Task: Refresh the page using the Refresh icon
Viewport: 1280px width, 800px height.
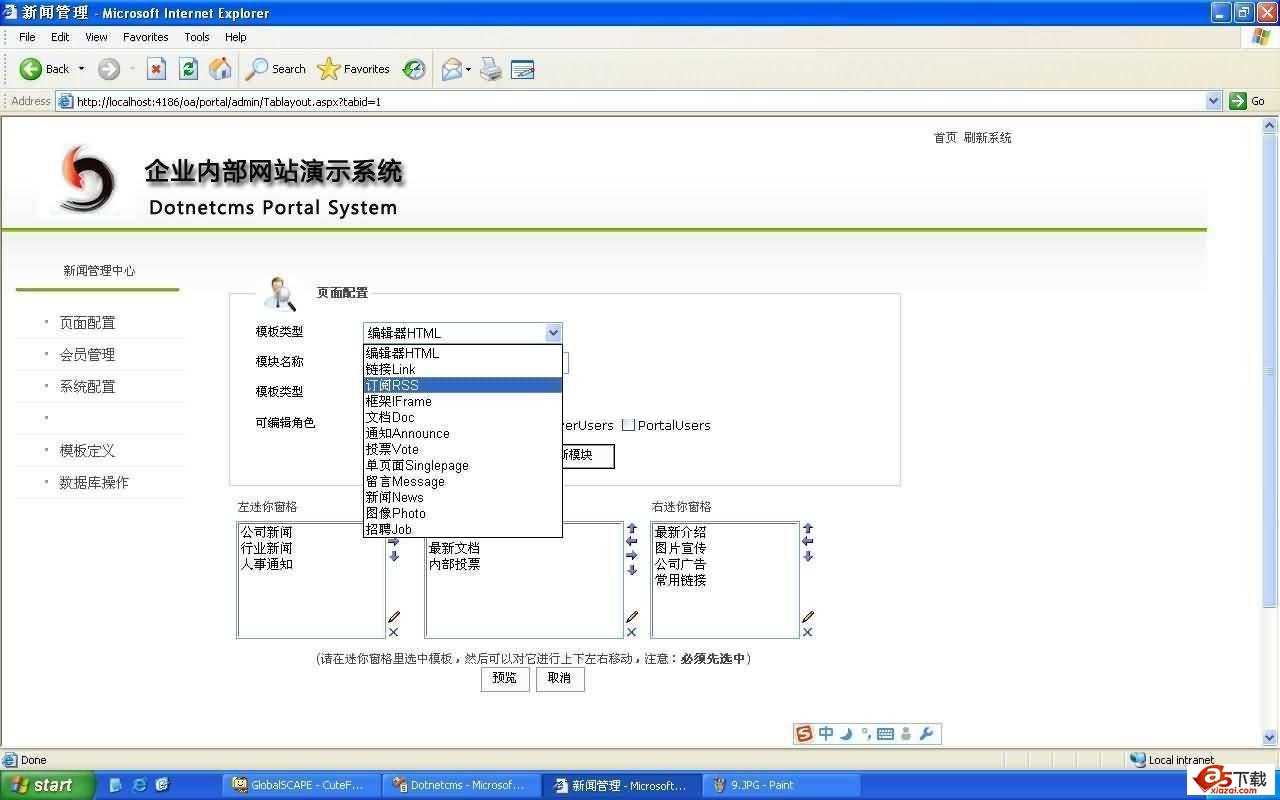Action: point(188,69)
